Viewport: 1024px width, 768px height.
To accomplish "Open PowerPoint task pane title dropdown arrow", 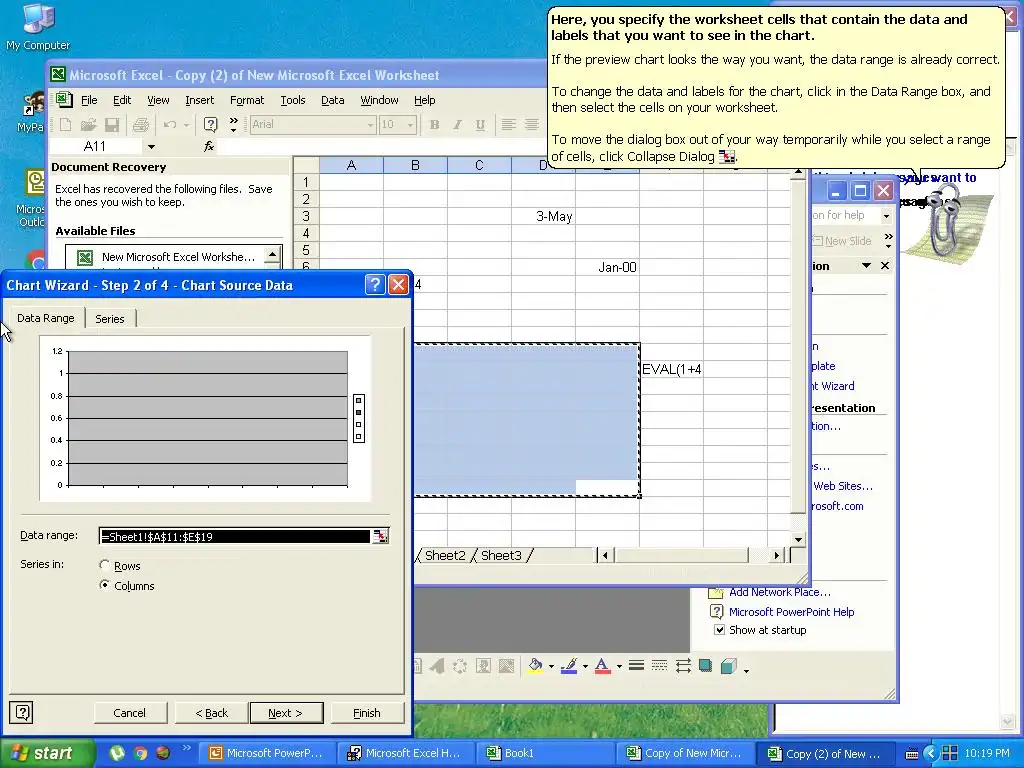I will coord(866,266).
